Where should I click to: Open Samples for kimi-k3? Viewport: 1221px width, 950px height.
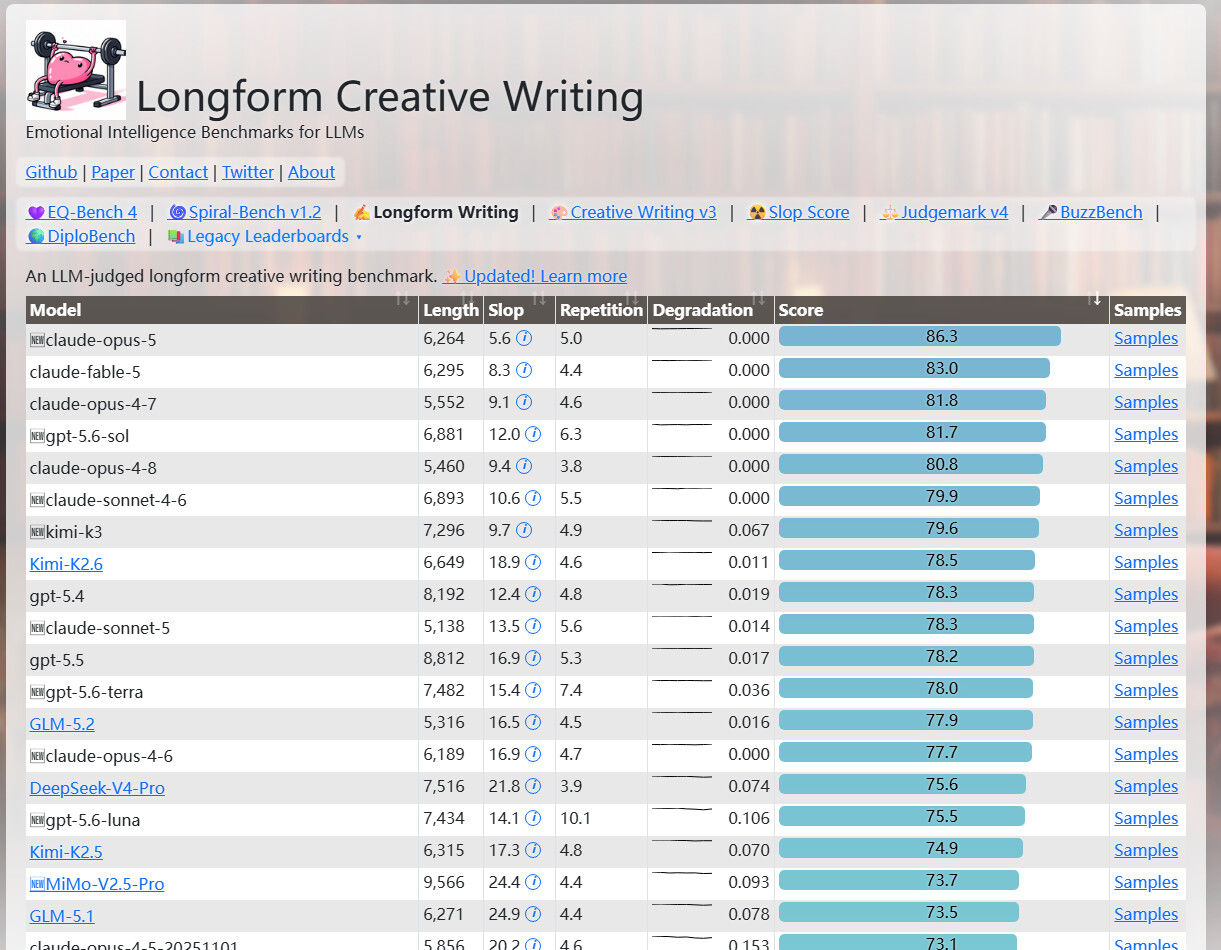coord(1146,530)
